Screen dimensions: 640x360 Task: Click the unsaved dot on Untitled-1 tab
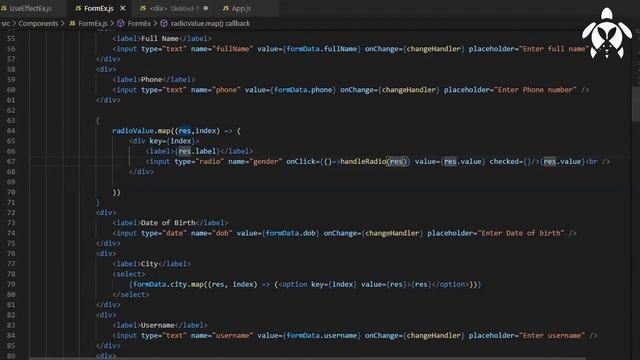(206, 8)
